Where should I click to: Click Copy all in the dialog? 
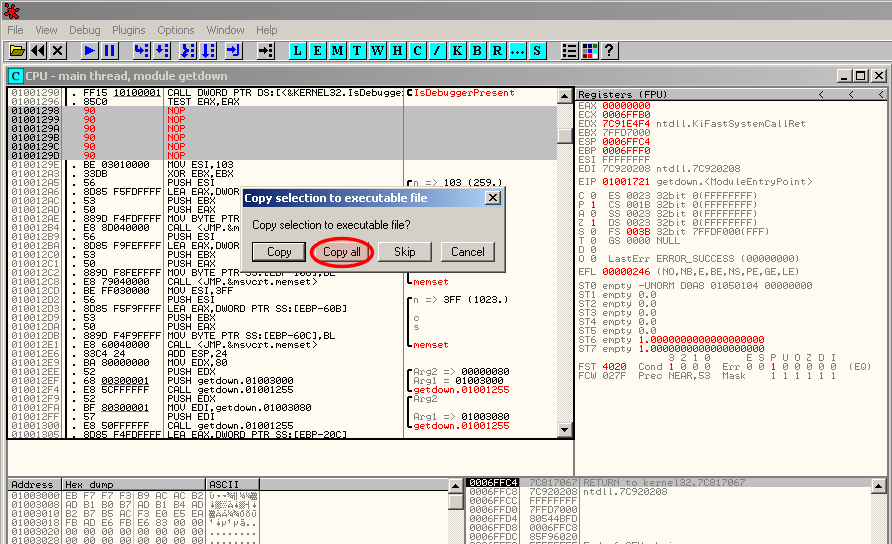tap(342, 252)
